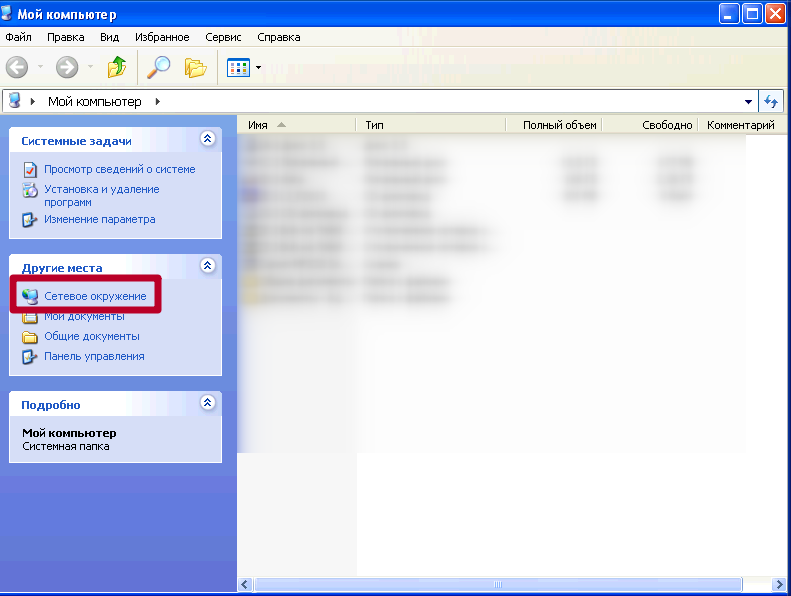Collapse the Системные задачи panel

207,139
